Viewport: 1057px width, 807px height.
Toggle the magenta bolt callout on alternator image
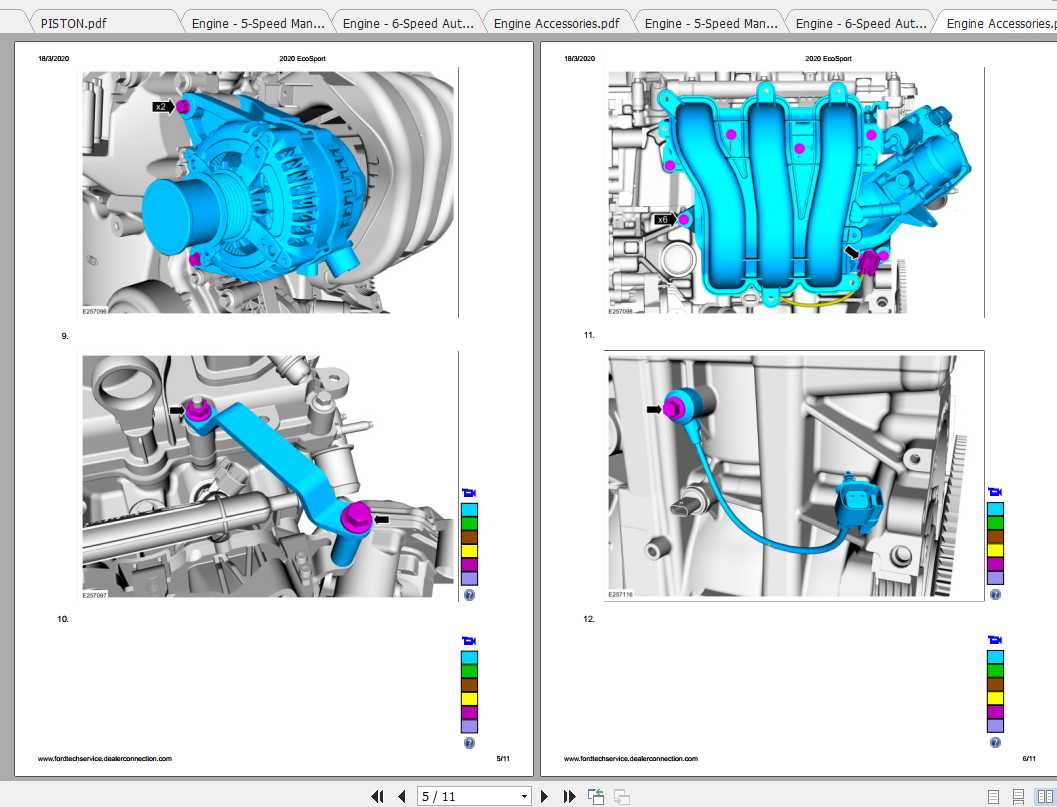[x=183, y=105]
